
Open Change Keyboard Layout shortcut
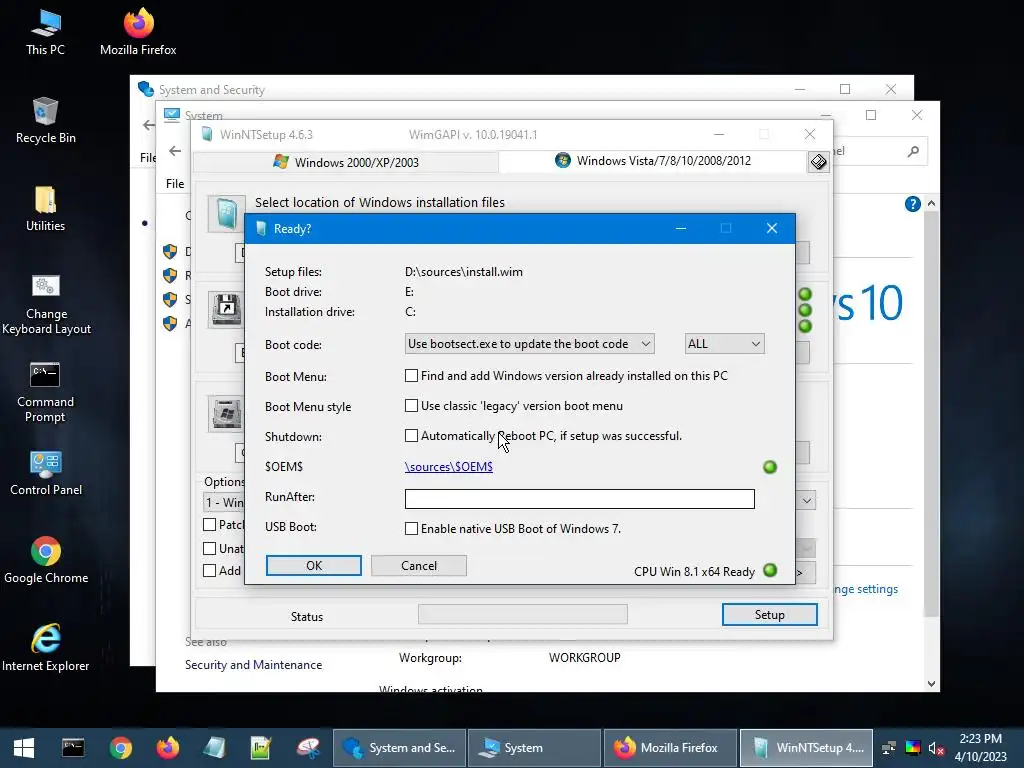point(46,304)
